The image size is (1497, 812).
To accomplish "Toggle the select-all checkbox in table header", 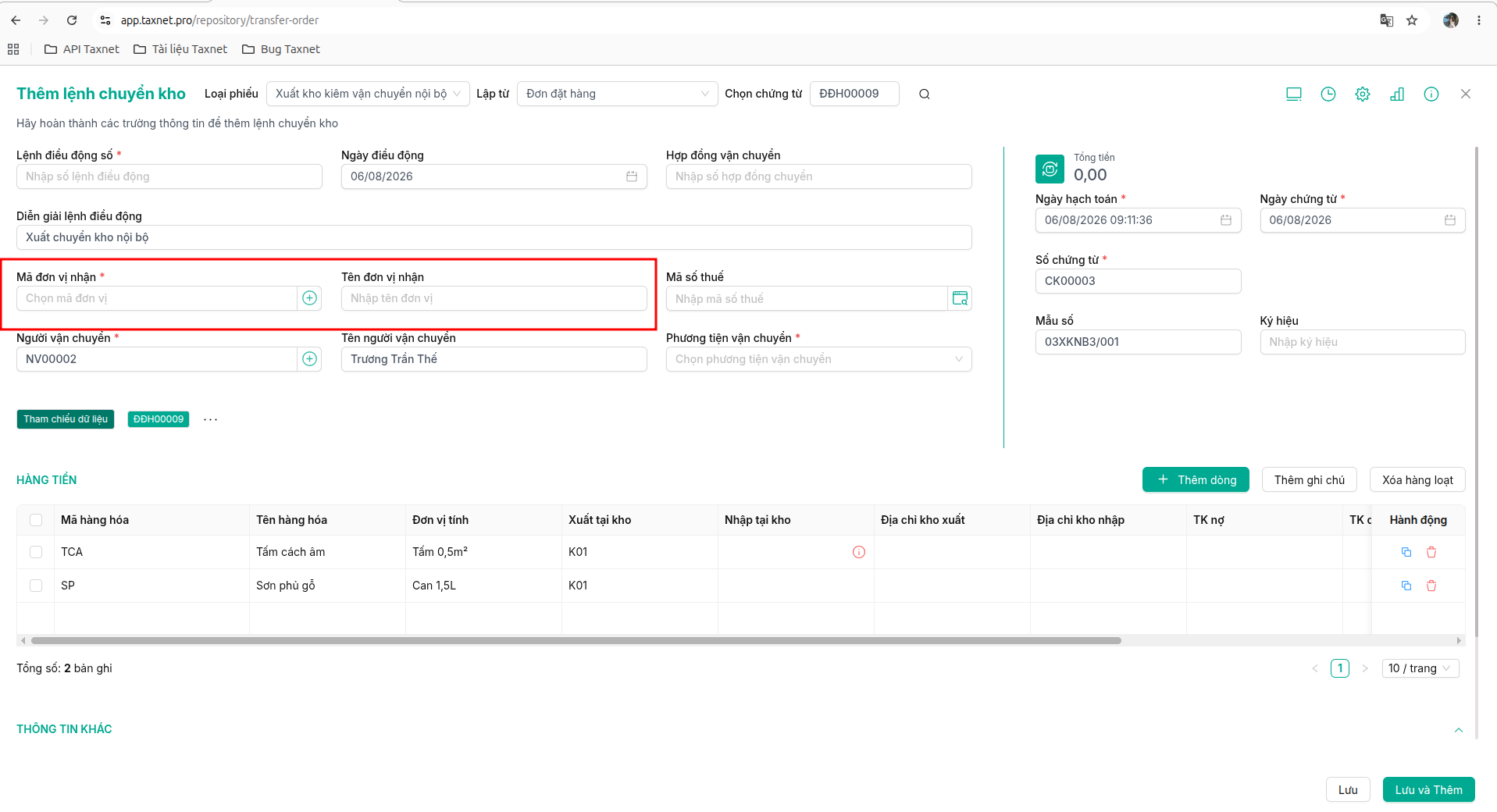I will [x=36, y=520].
